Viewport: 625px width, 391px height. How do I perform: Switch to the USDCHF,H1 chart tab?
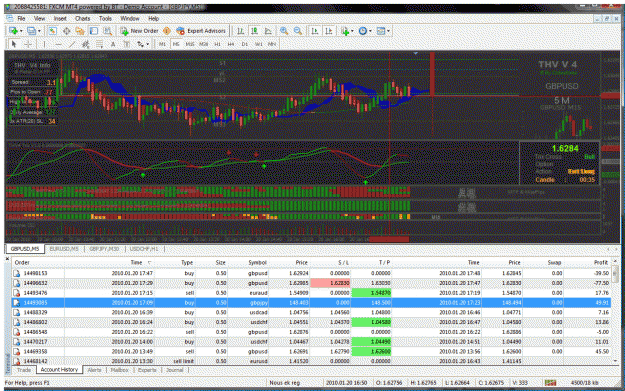[144, 249]
